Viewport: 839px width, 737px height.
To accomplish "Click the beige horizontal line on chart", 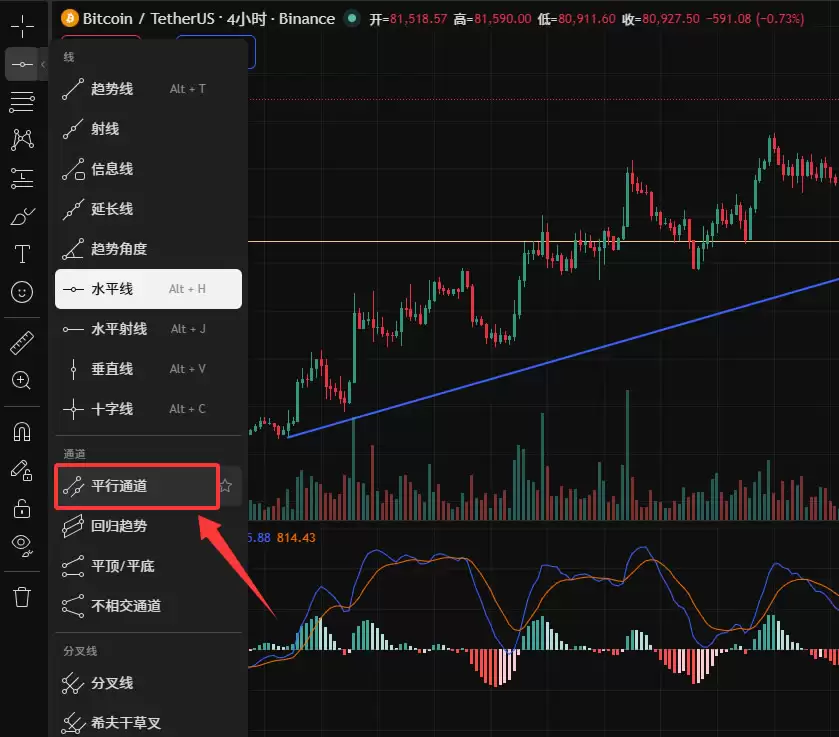I will tap(543, 241).
